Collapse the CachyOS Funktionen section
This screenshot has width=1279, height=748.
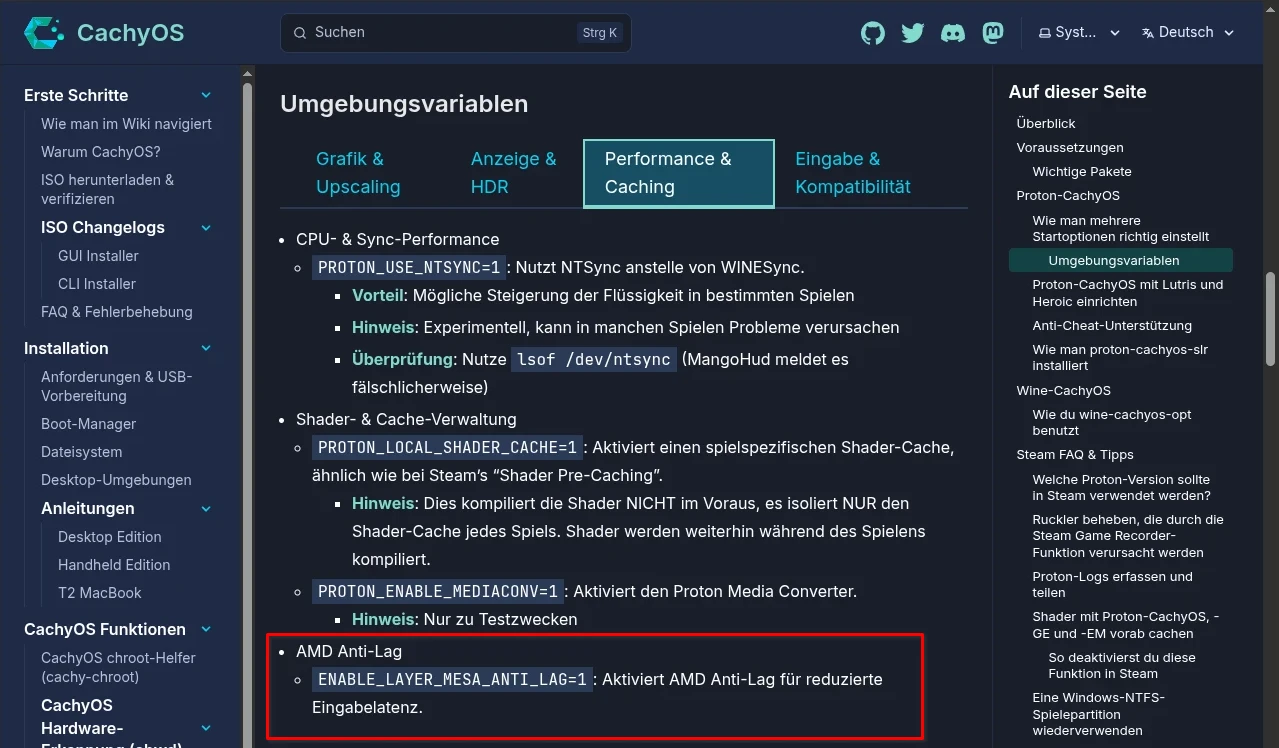pyautogui.click(x=206, y=629)
